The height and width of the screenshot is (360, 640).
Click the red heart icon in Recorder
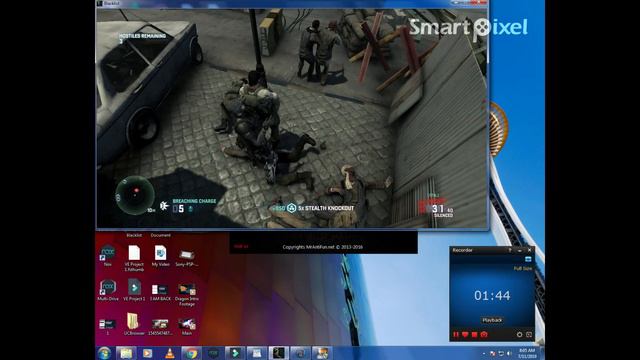pyautogui.click(x=465, y=335)
